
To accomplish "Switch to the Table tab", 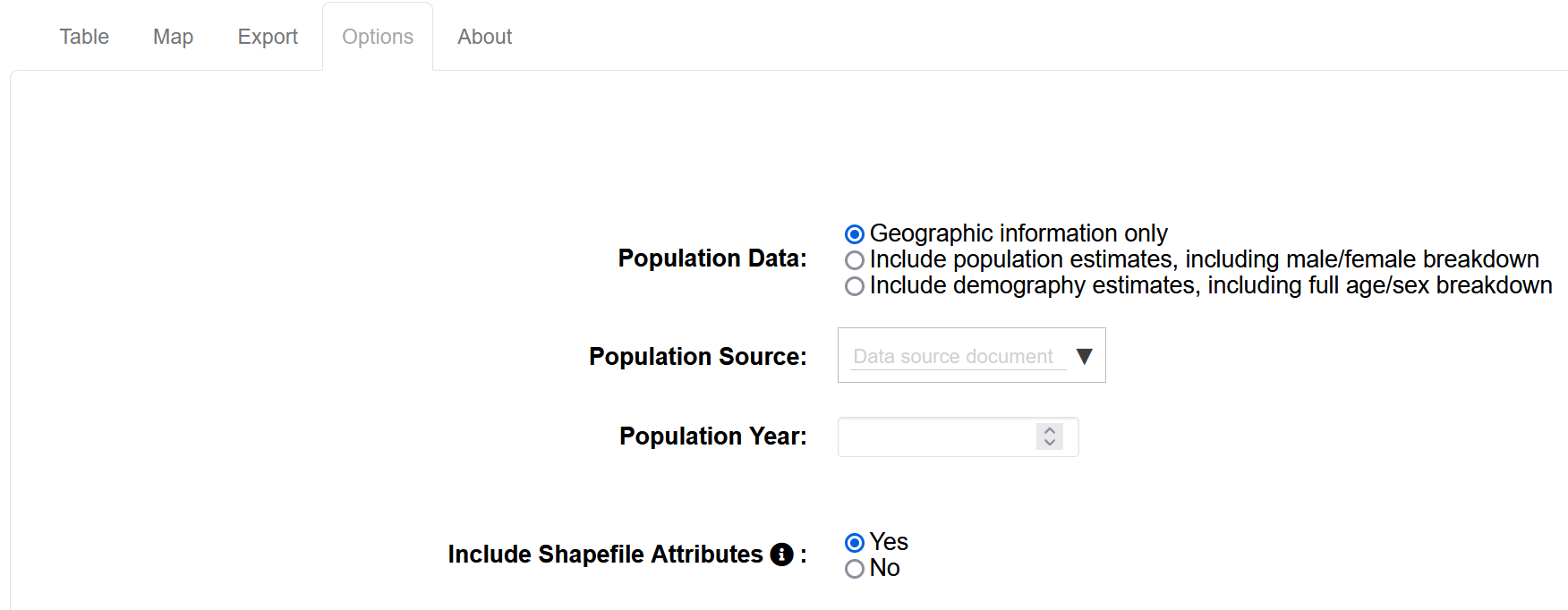I will (84, 37).
